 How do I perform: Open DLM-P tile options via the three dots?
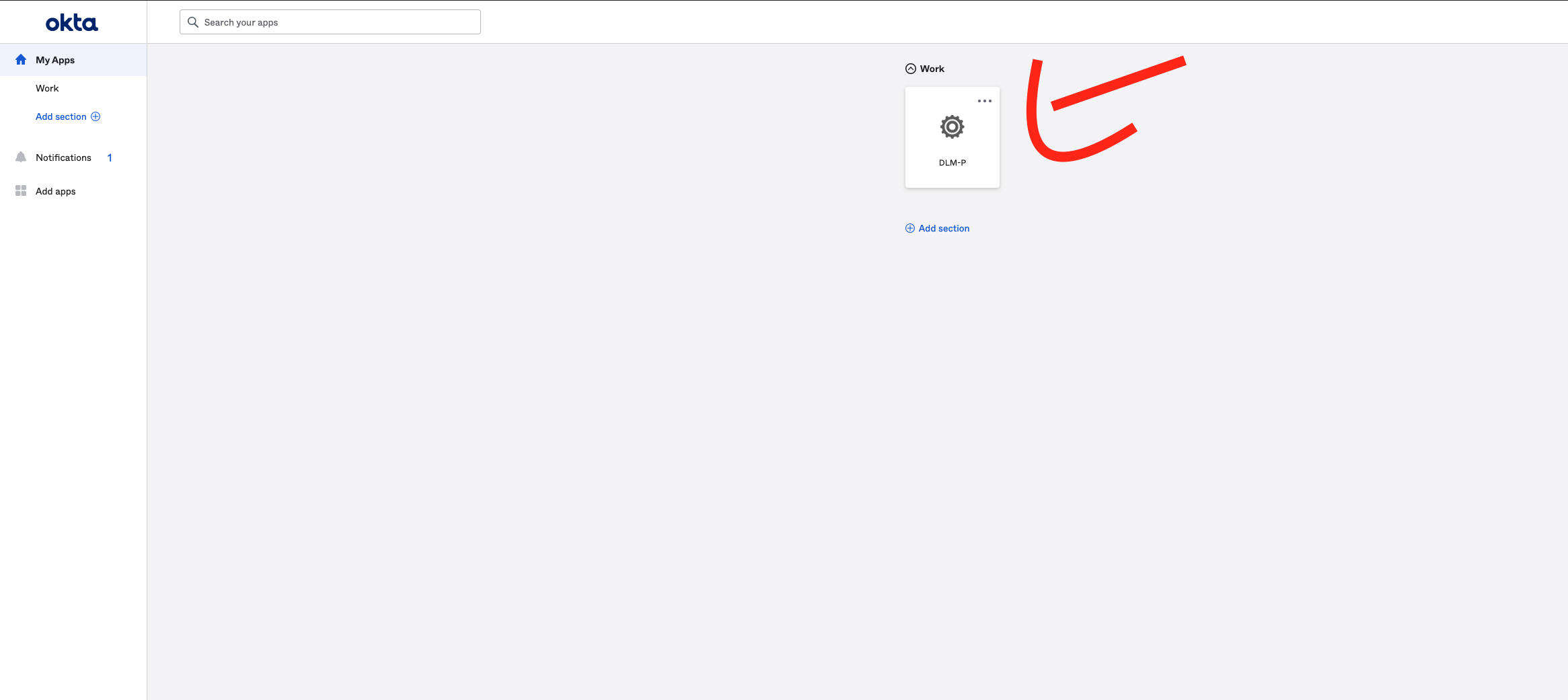[985, 100]
